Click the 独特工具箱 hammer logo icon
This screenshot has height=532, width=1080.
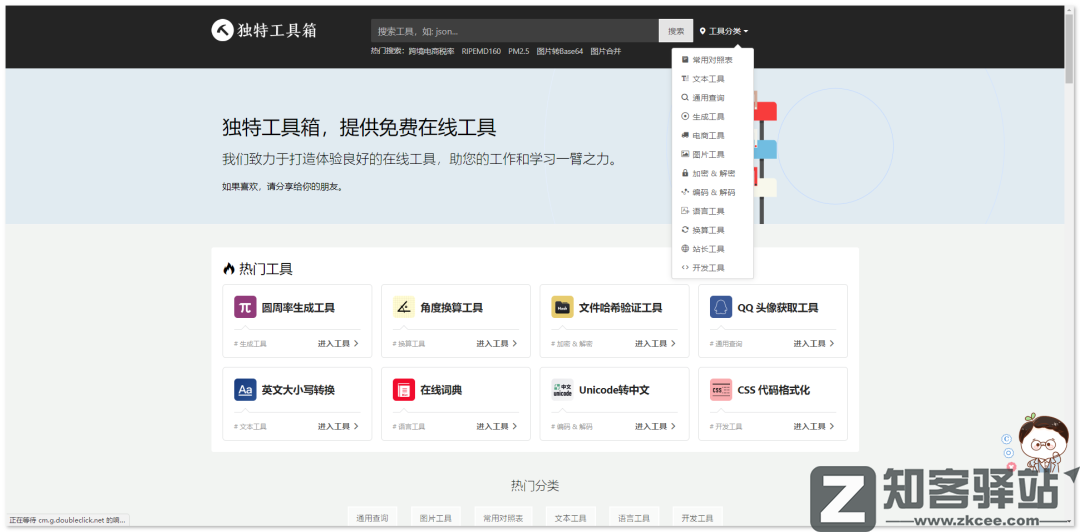[x=222, y=31]
